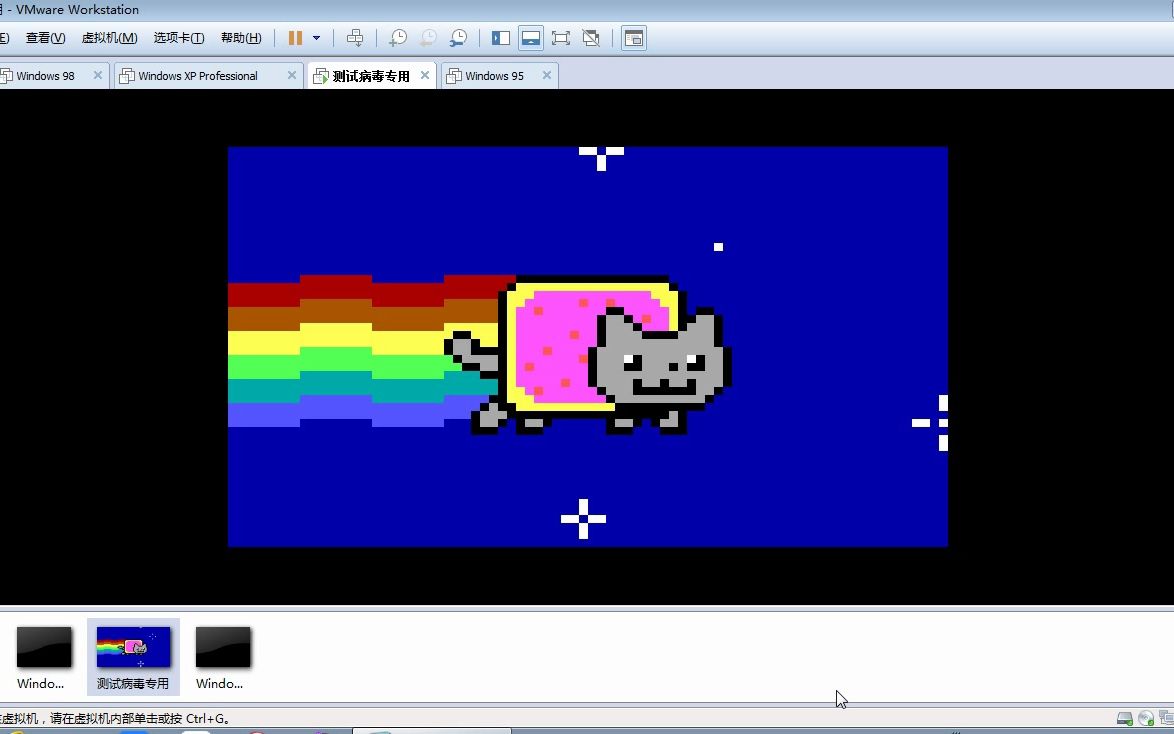The image size is (1174, 734).
Task: Revert the virtual machine to its snapshot
Action: [x=428, y=37]
